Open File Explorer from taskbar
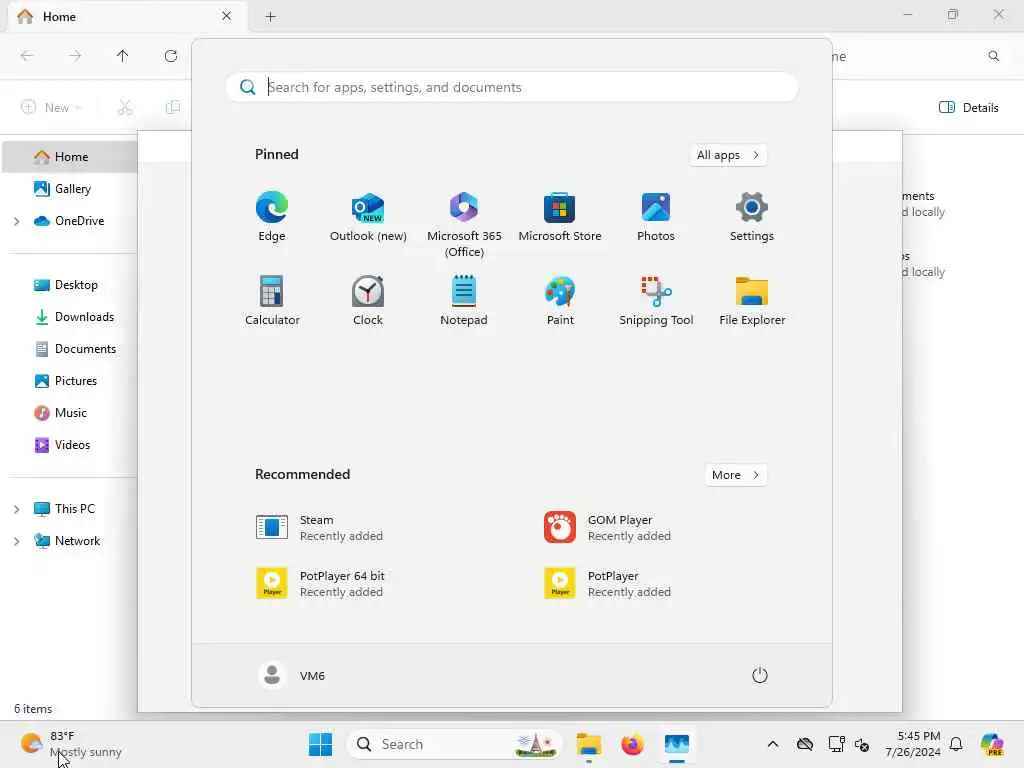This screenshot has height=768, width=1024. [x=588, y=744]
